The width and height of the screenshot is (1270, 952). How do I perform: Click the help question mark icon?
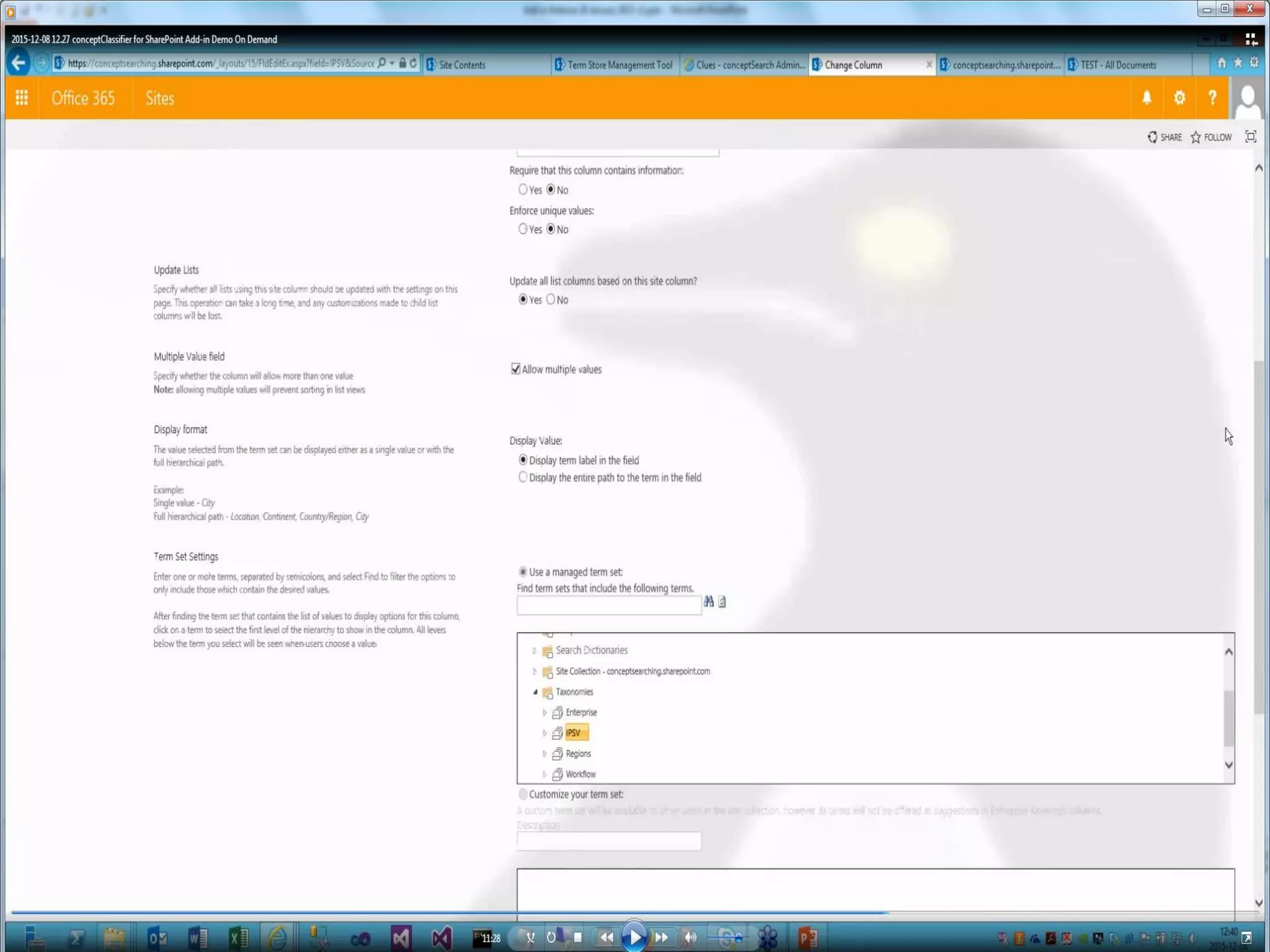click(x=1212, y=98)
